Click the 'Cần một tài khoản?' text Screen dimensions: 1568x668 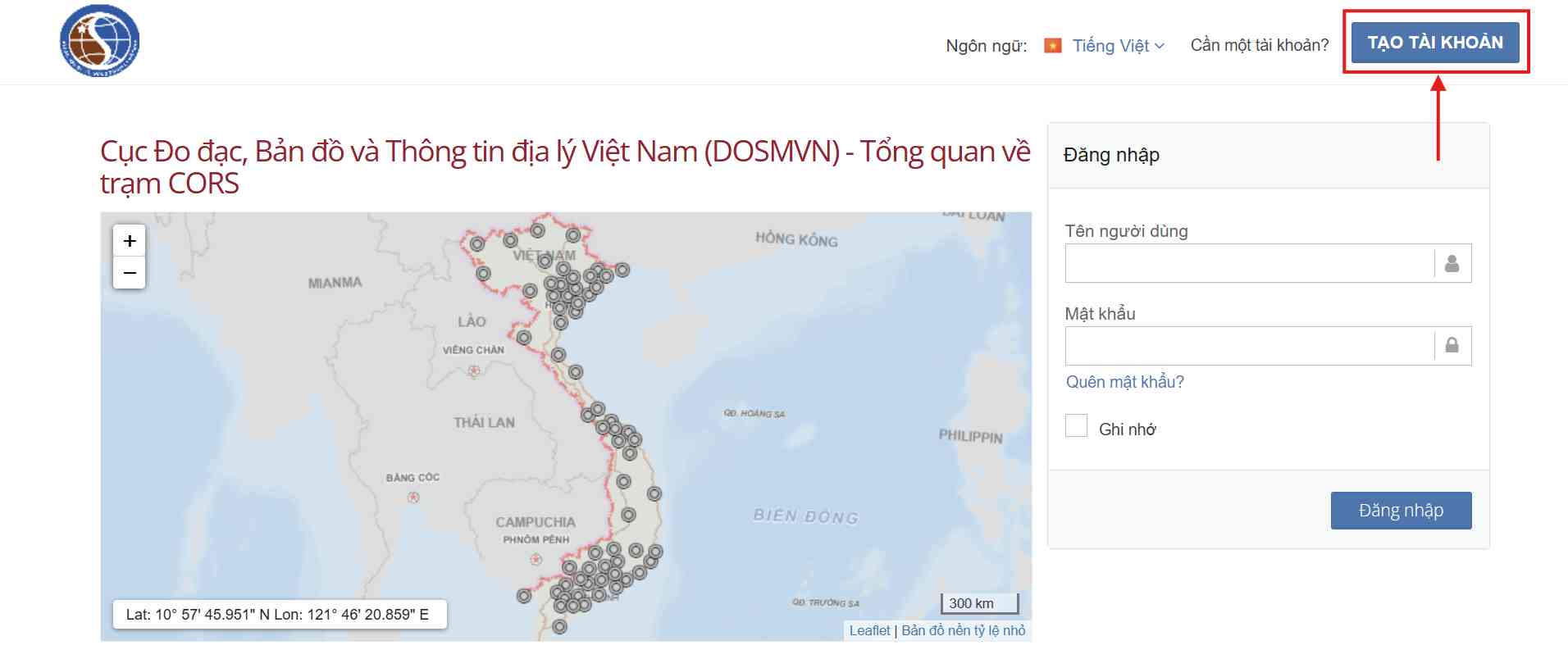click(x=1260, y=45)
